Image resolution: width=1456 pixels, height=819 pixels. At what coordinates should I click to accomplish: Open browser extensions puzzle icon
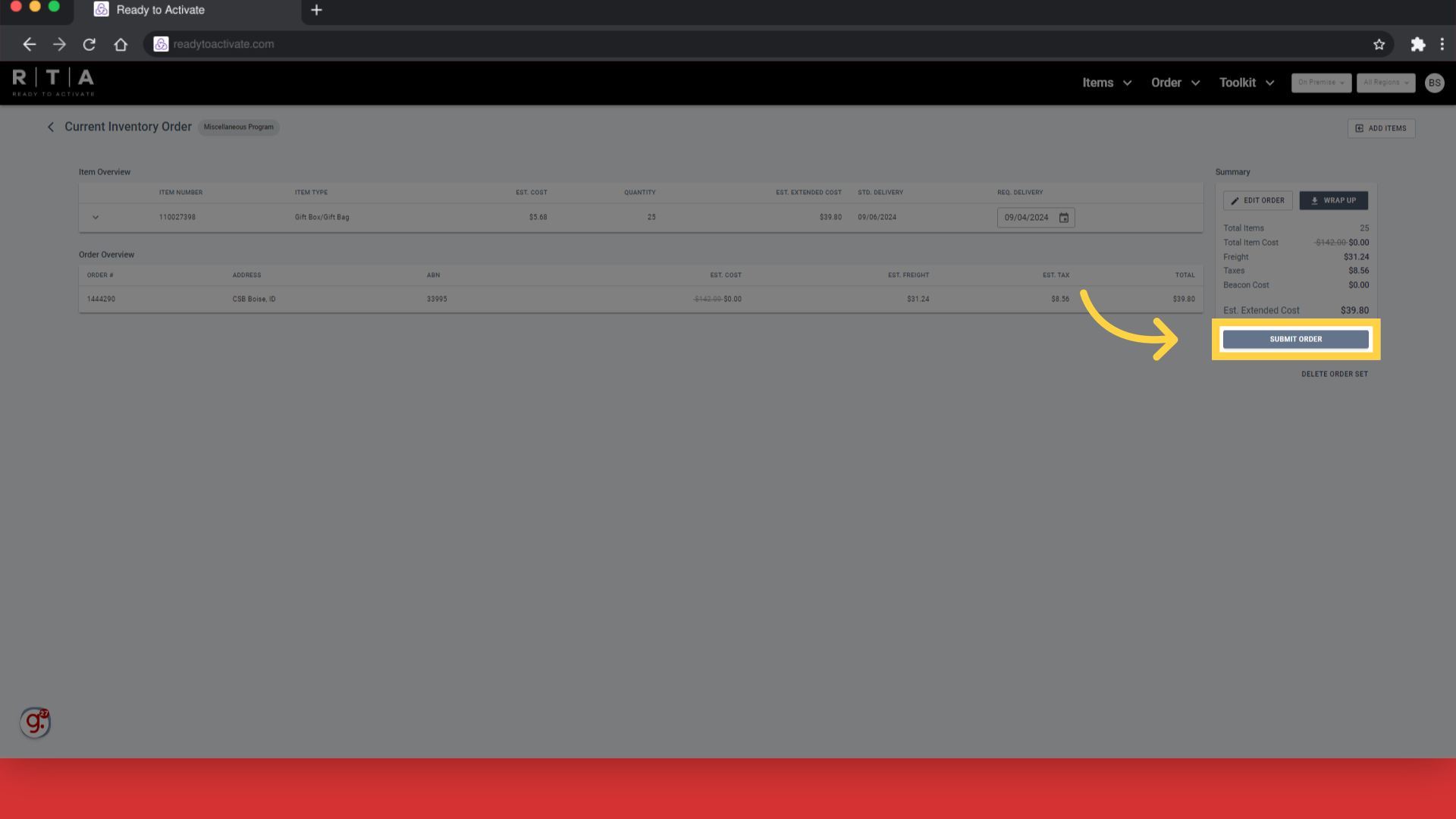1417,45
